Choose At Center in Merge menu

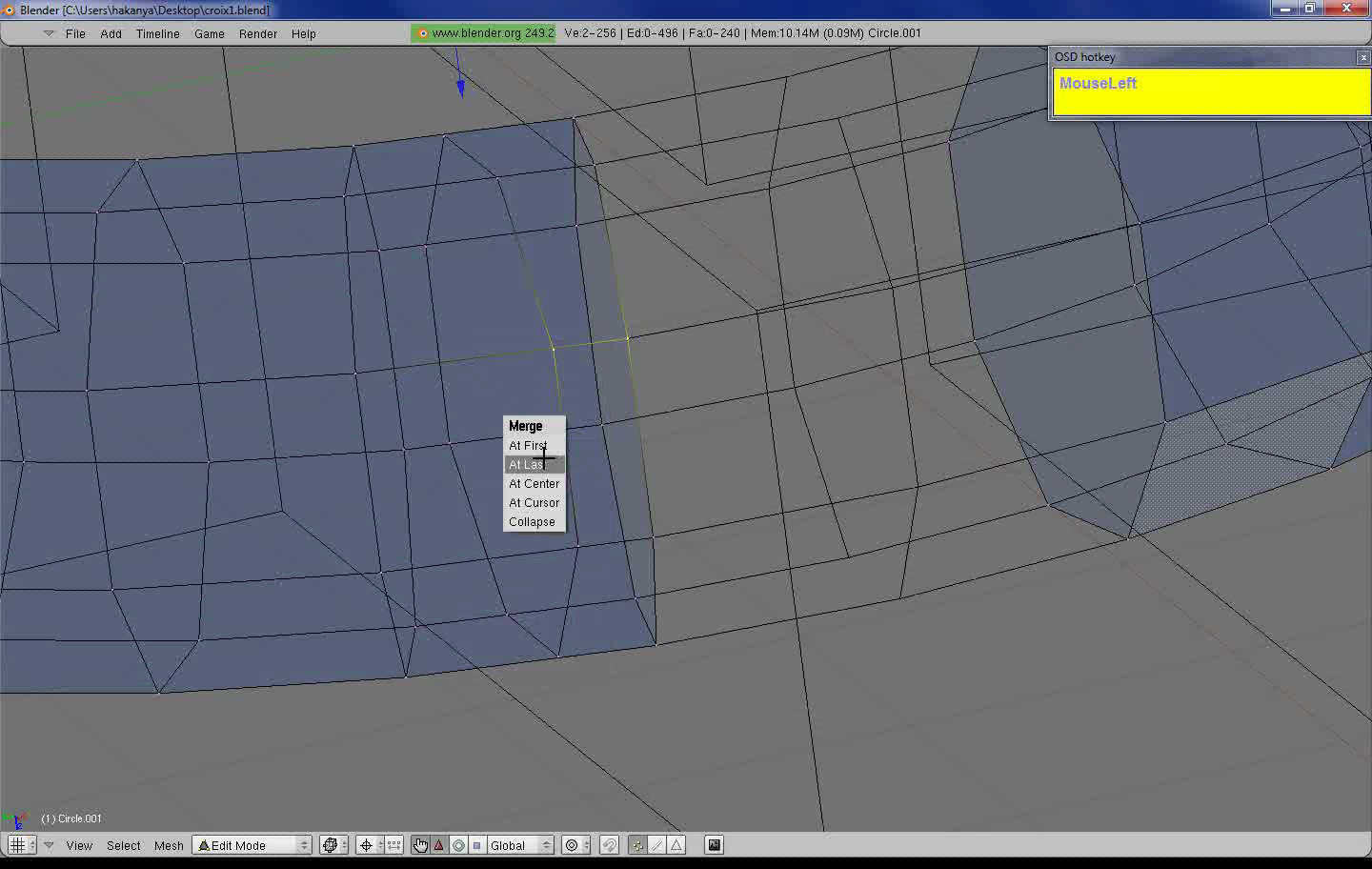(535, 483)
